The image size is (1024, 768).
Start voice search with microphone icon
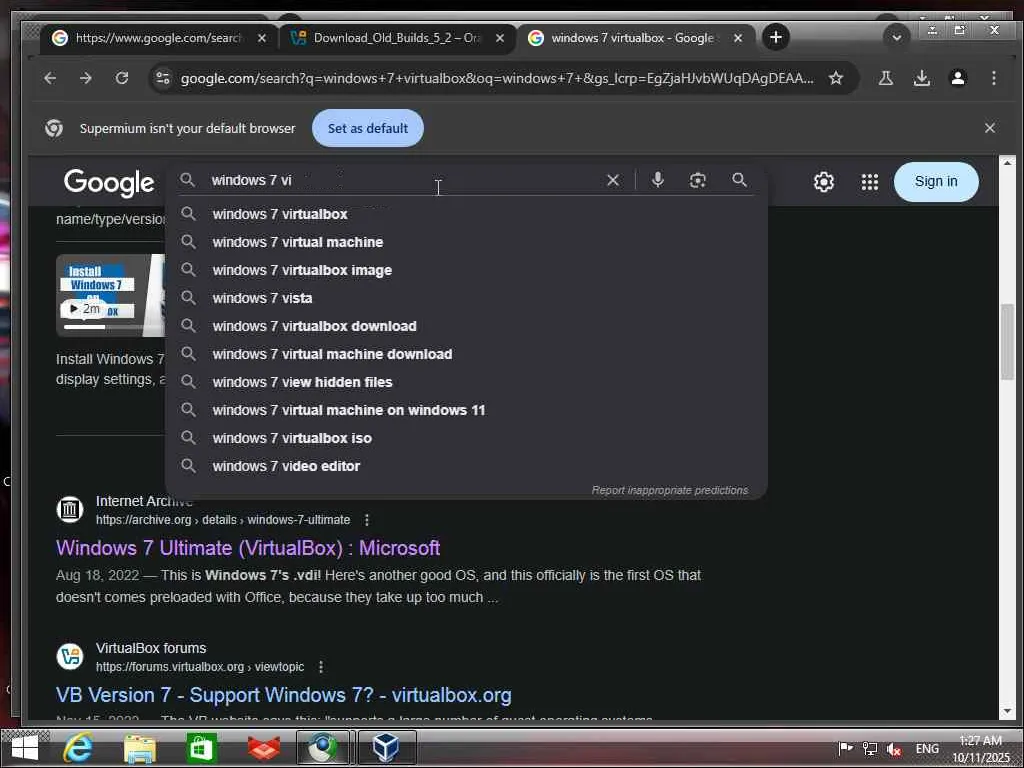[x=658, y=180]
